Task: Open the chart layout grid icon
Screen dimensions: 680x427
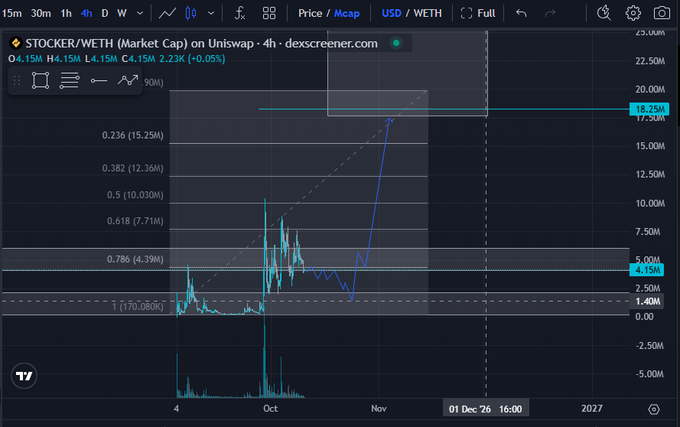Action: tap(269, 13)
